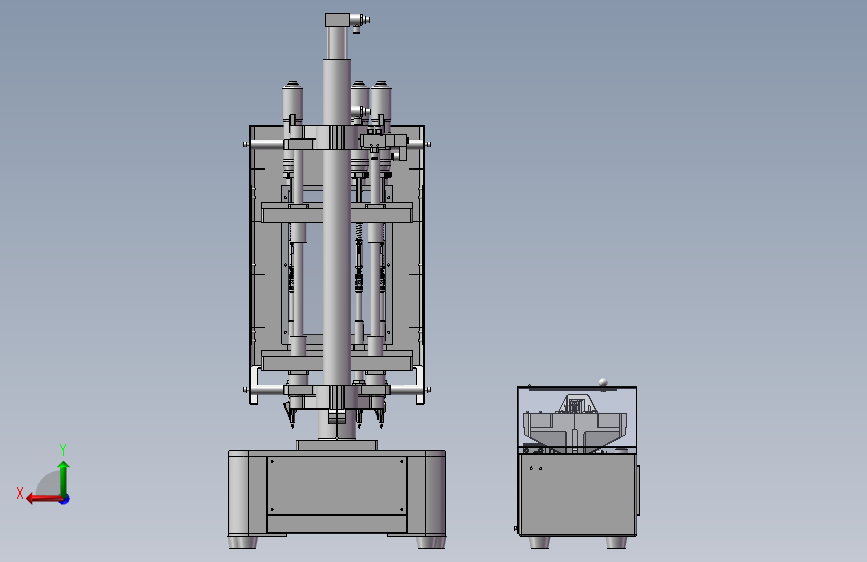
Task: Select the white ball knob on the small machine
Action: 603,382
